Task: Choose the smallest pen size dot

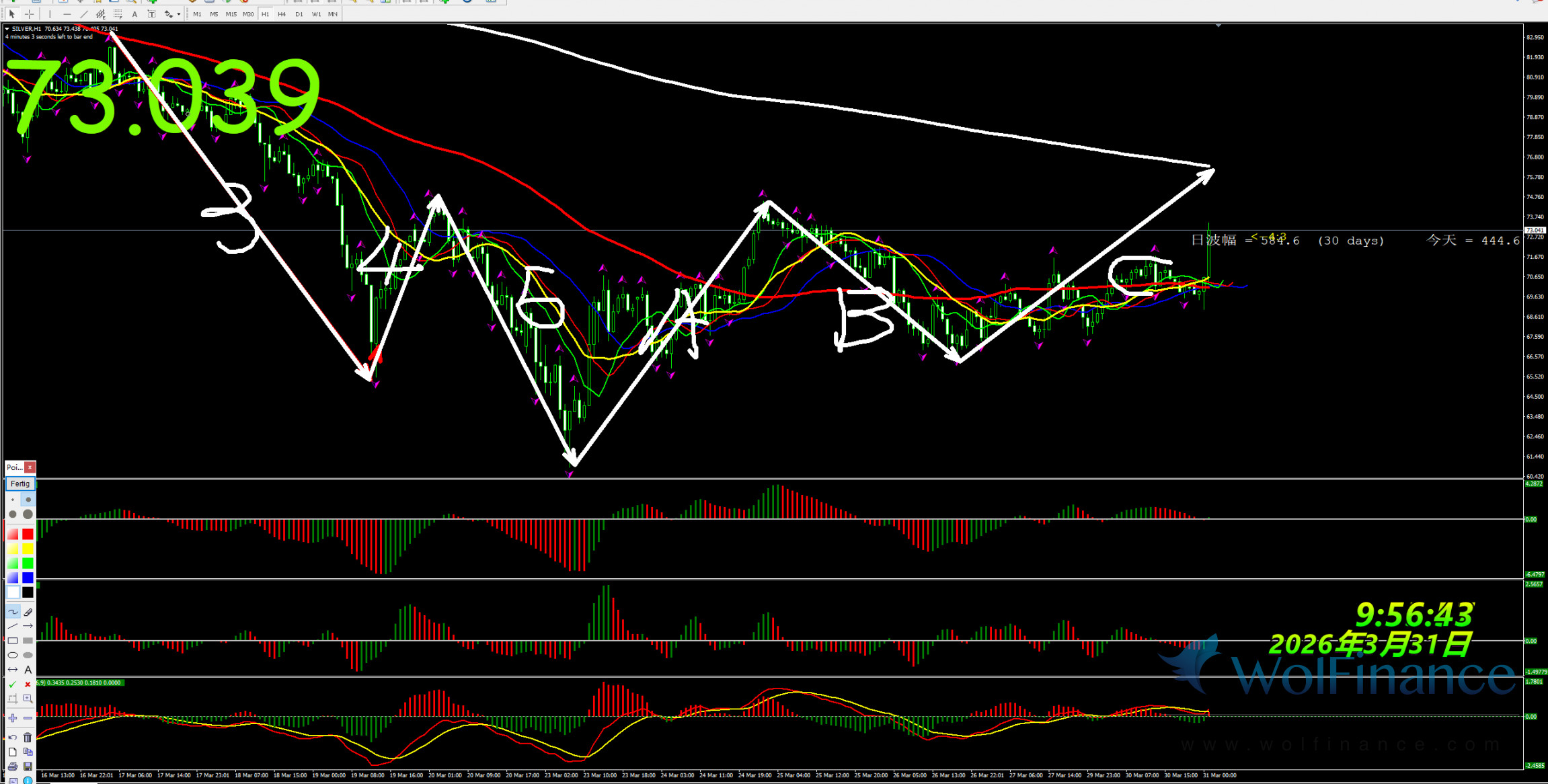Action: [x=13, y=500]
